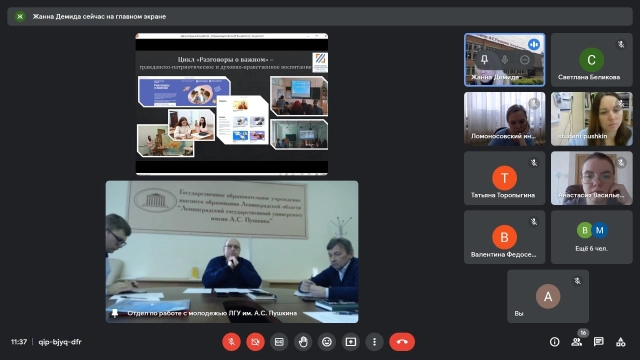This screenshot has height=360, width=640.
Task: Open the activities shapes icon
Action: [x=620, y=342]
